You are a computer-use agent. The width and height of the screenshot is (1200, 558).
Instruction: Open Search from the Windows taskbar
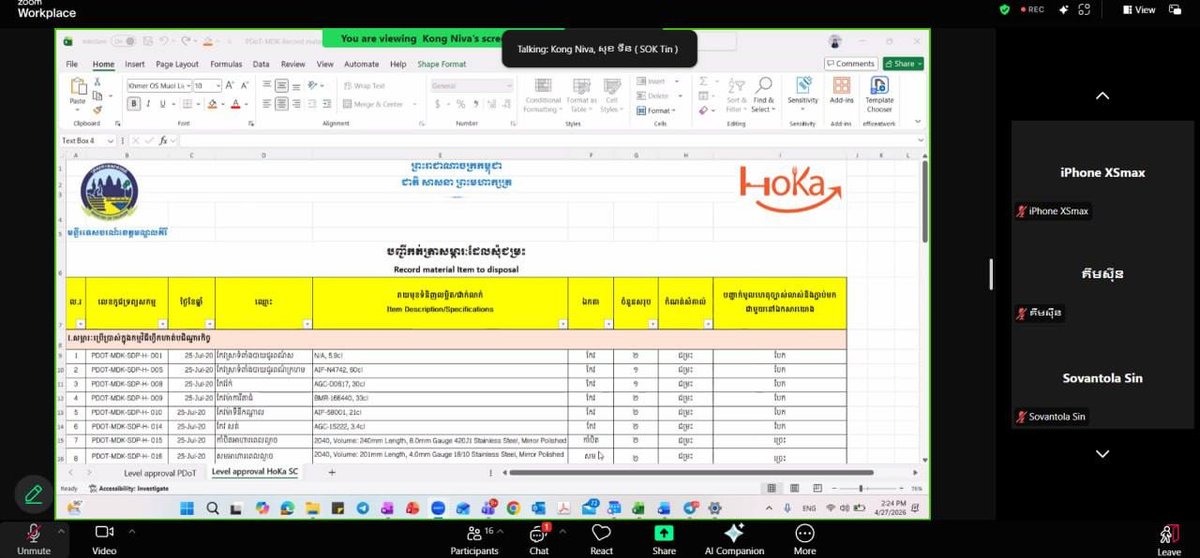pyautogui.click(x=211, y=509)
